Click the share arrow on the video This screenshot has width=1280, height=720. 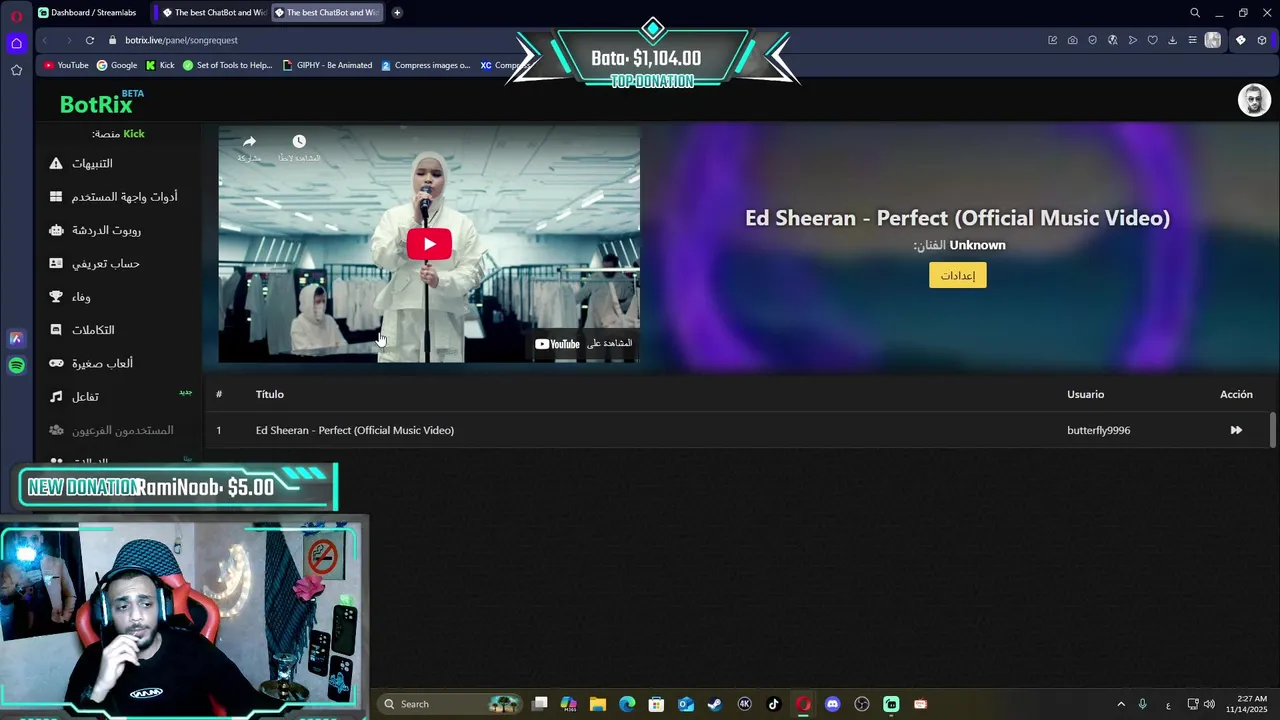249,142
